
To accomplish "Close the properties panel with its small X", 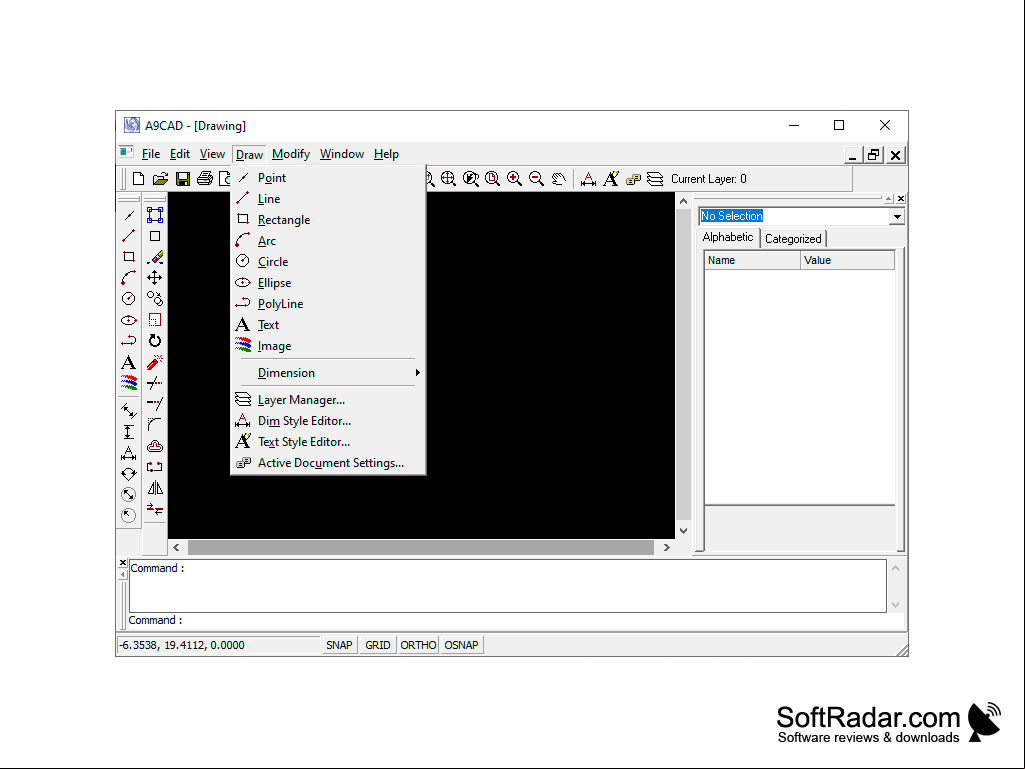I will 901,198.
